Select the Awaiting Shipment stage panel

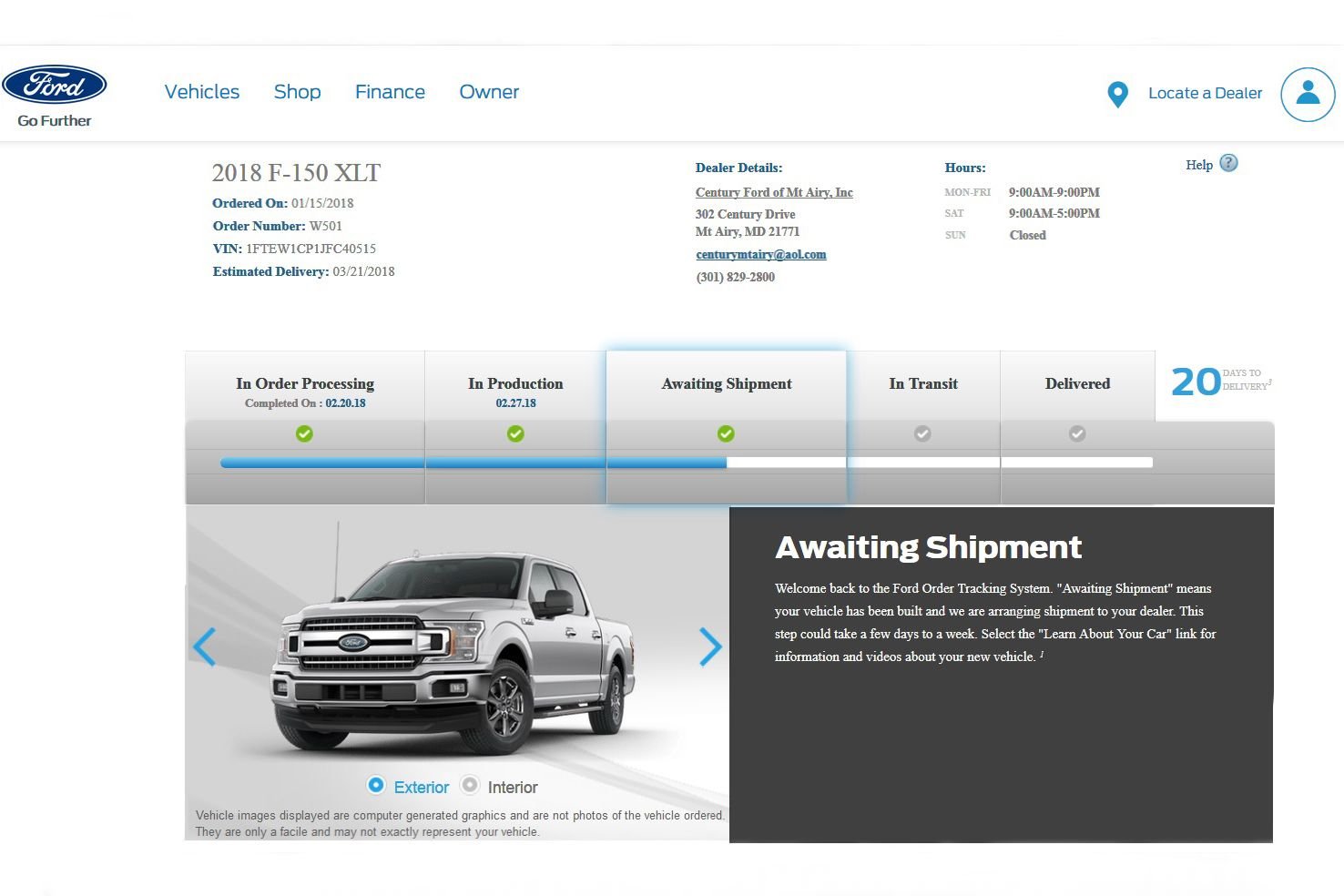tap(726, 383)
